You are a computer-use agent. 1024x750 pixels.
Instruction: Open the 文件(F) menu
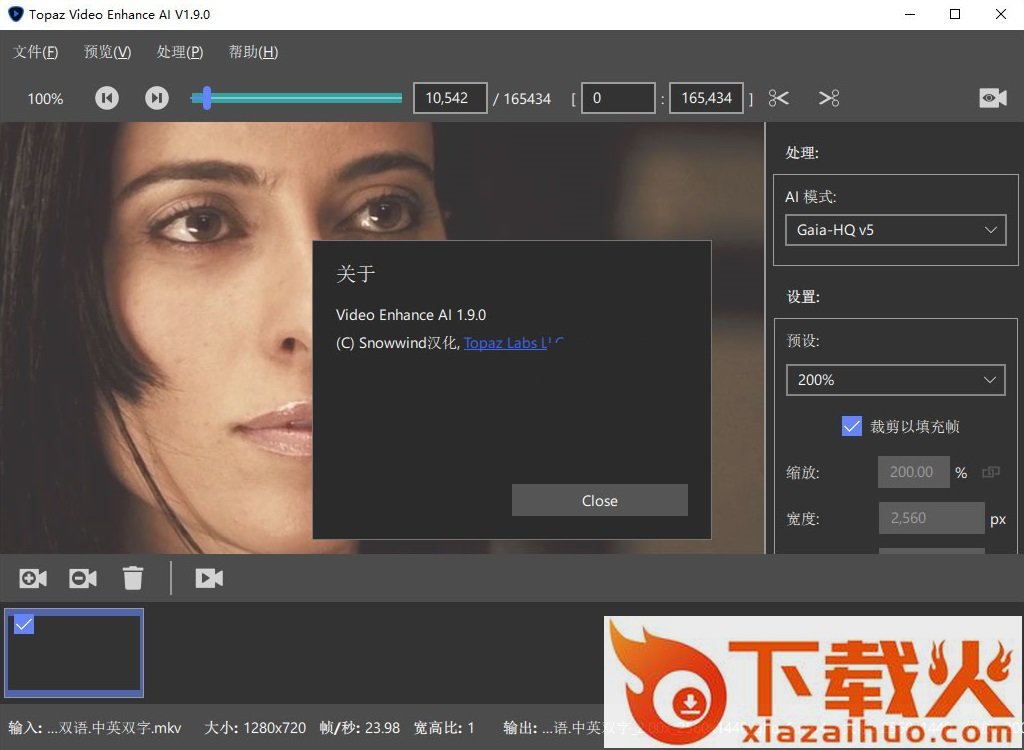35,52
